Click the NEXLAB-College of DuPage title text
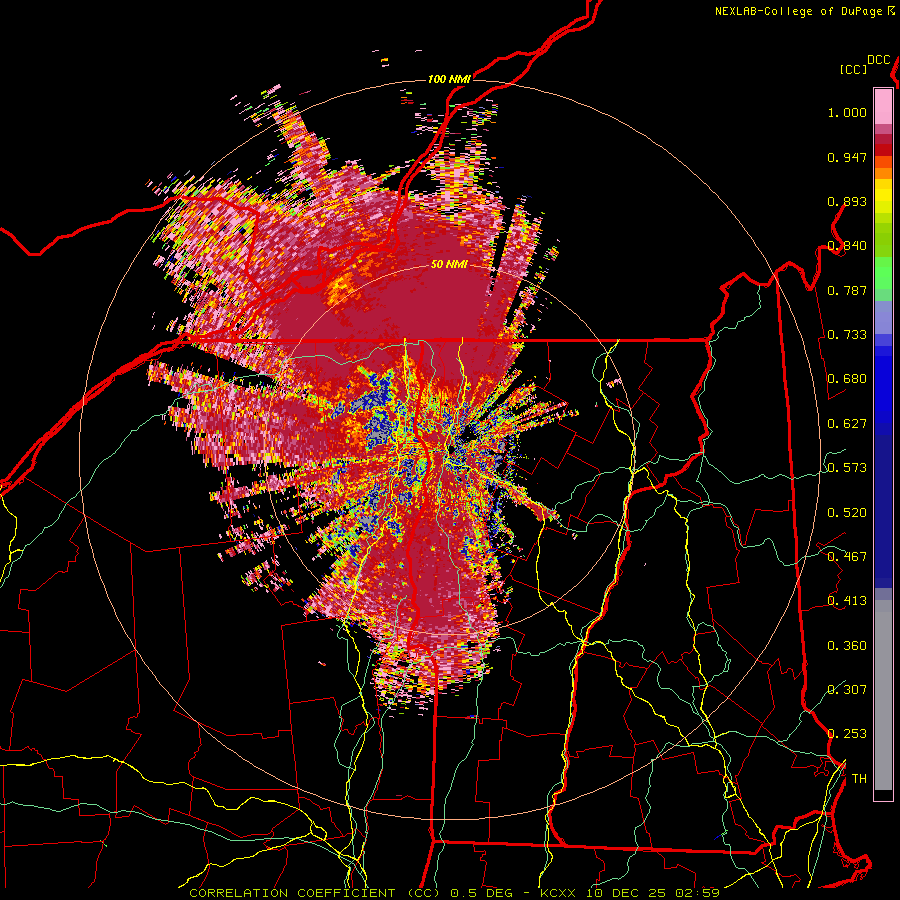This screenshot has height=900, width=900. coord(801,11)
